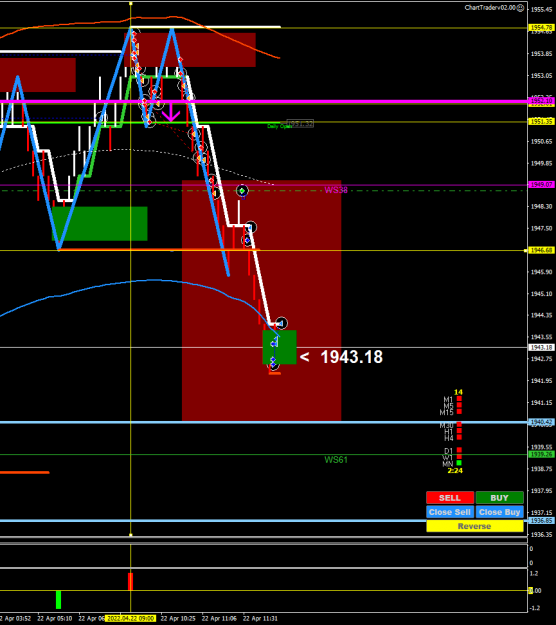This screenshot has height=625, width=556.
Task: Click the M5 timeframe red indicator square
Action: tap(459, 405)
